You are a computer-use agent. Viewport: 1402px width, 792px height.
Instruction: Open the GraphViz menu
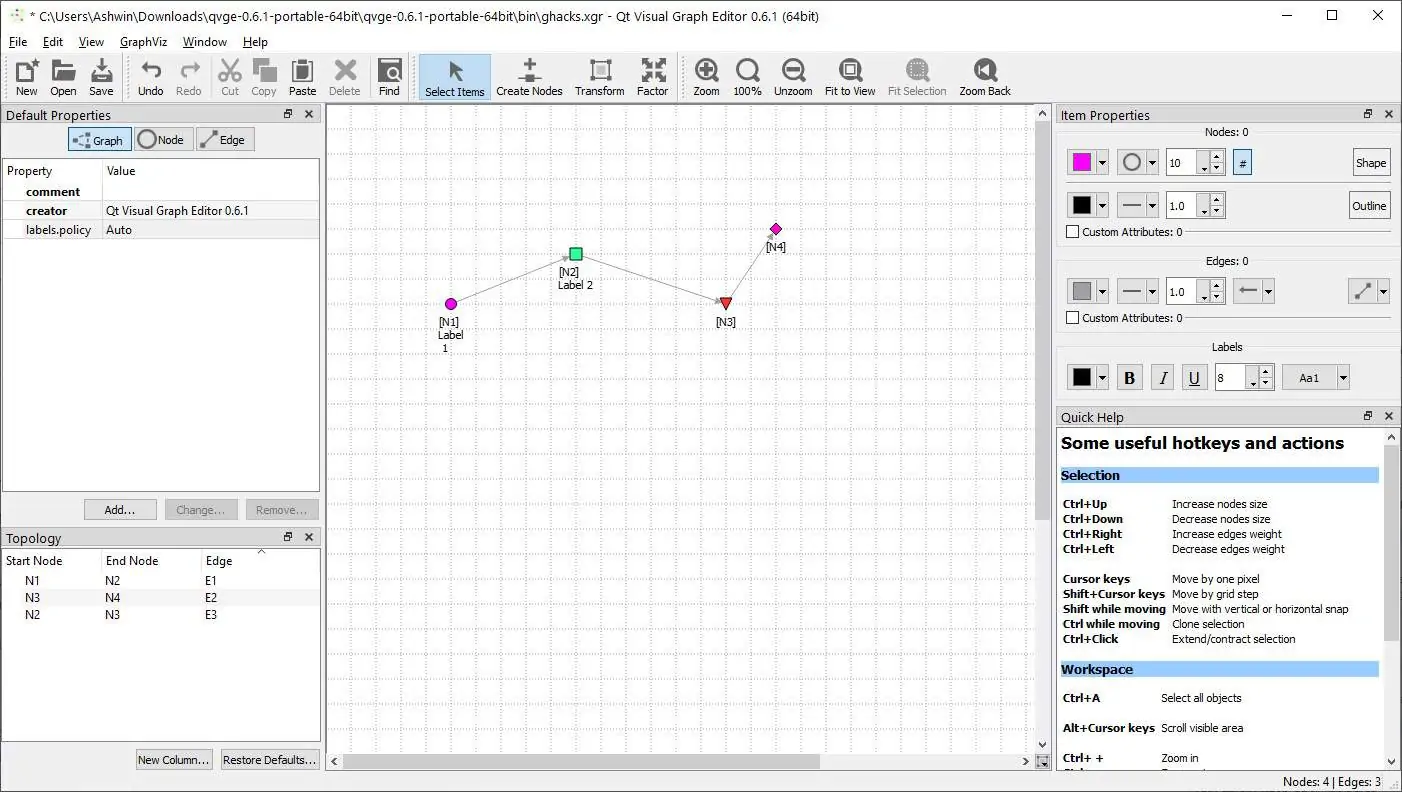(x=143, y=42)
